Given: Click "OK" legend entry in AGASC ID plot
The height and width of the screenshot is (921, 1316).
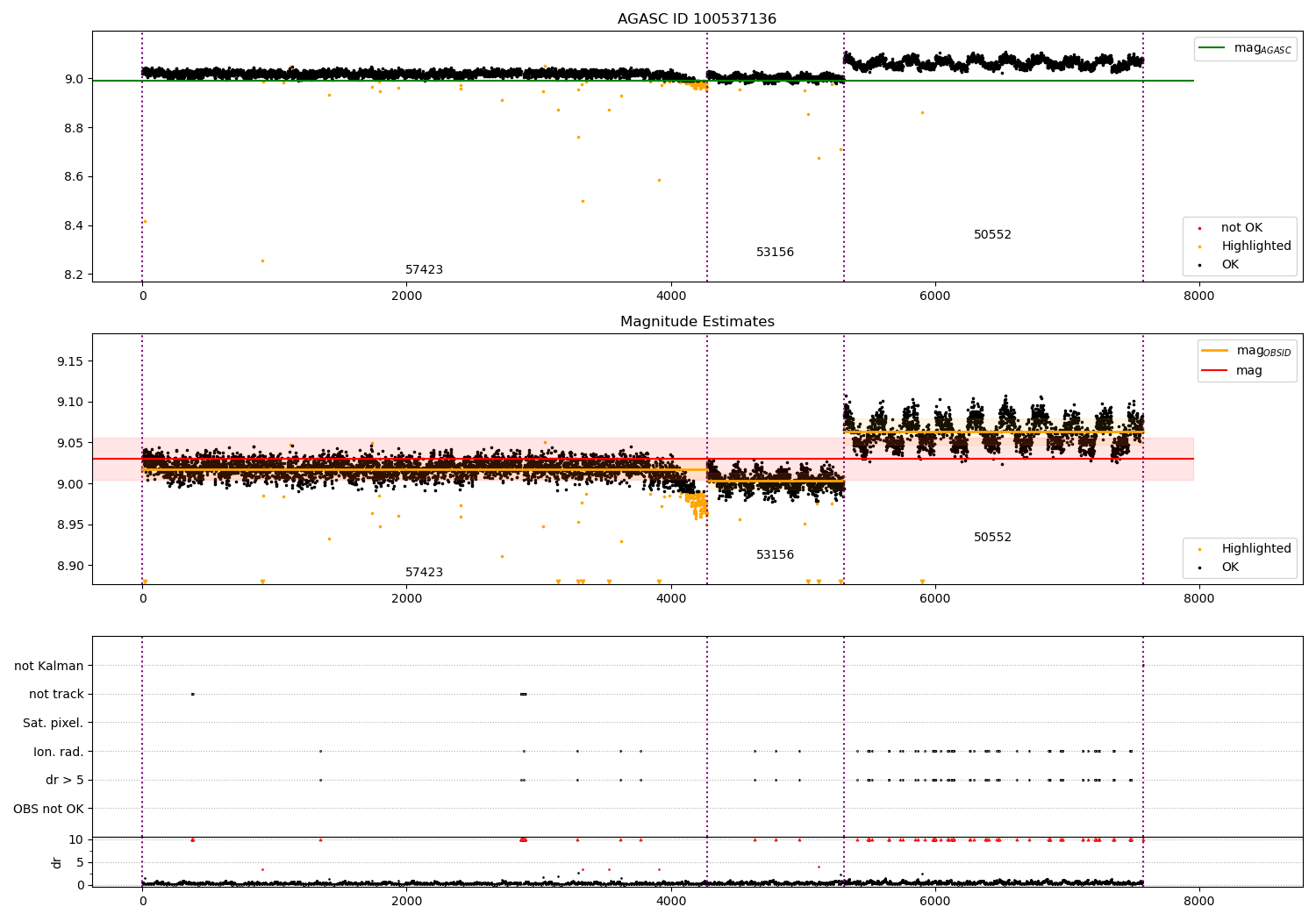Looking at the screenshot, I should [x=1230, y=265].
